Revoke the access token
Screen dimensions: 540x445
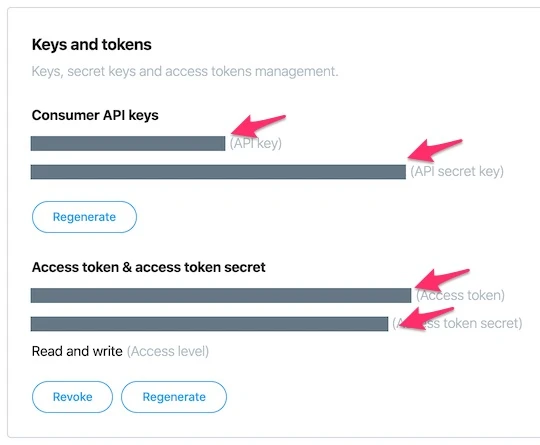[72, 397]
